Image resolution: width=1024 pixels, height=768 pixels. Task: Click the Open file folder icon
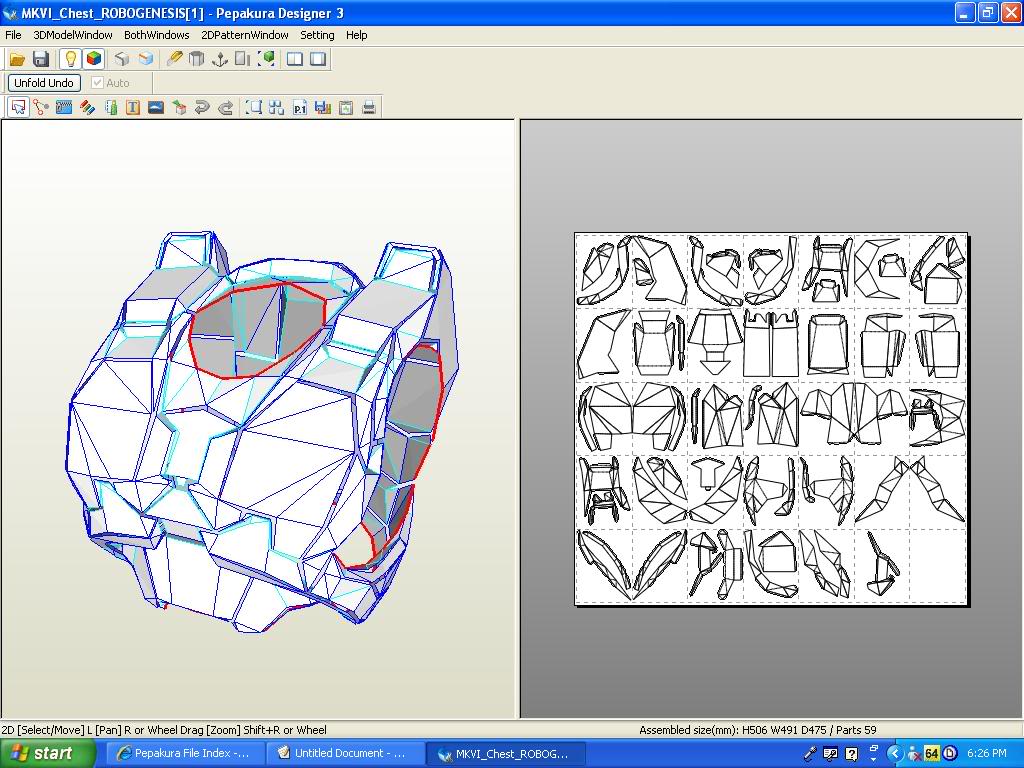[17, 59]
